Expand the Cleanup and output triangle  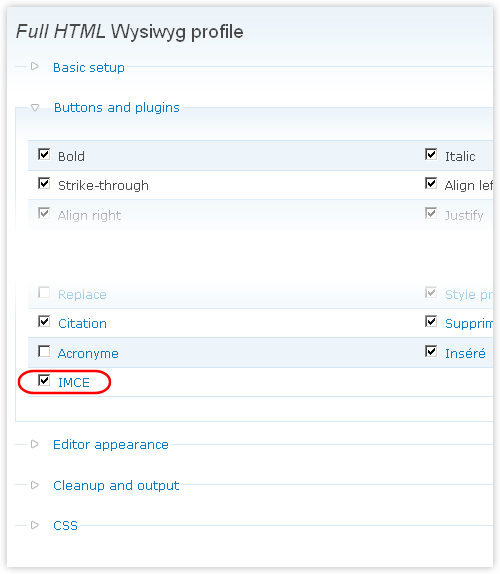pos(35,485)
